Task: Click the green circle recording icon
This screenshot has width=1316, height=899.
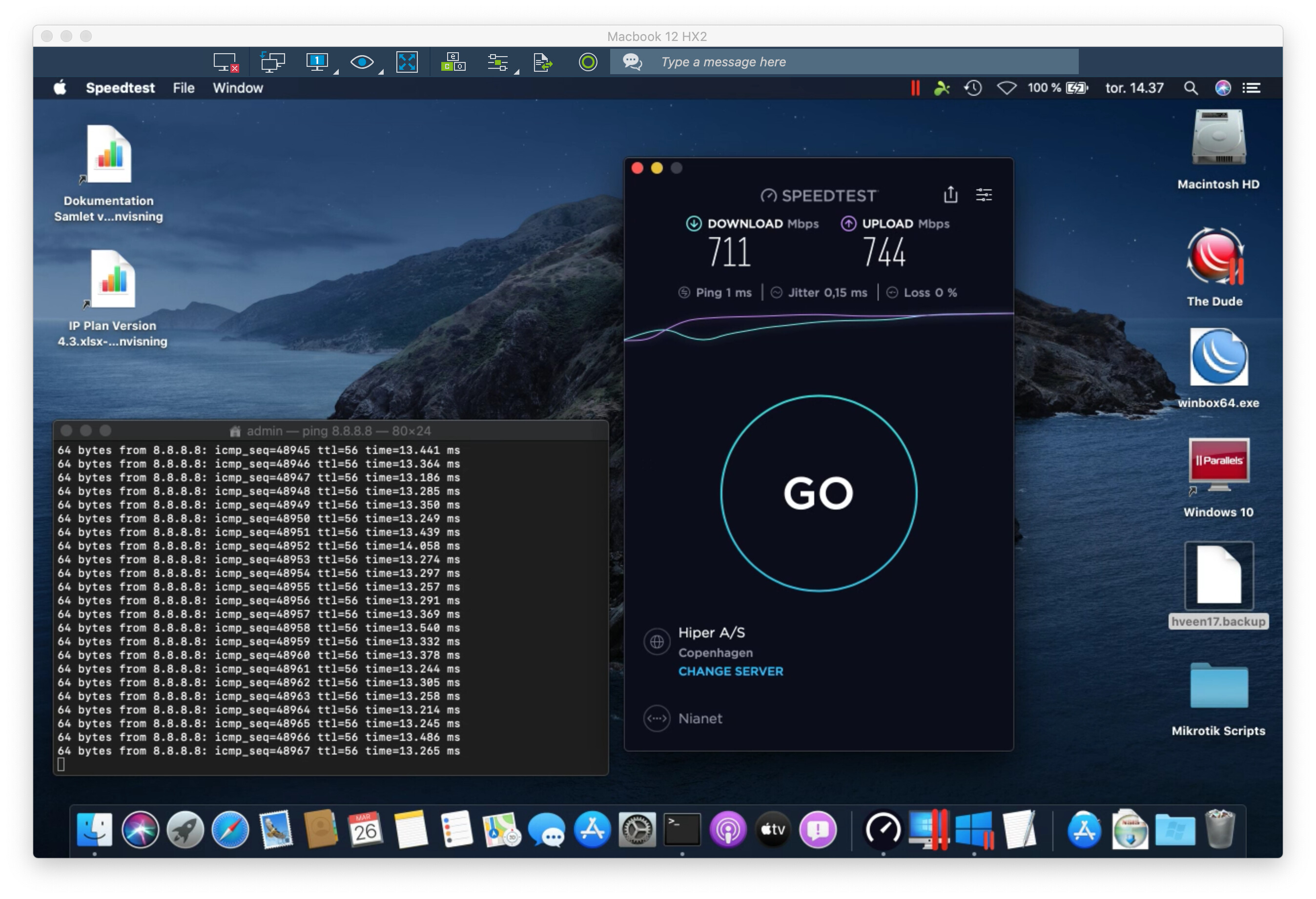Action: click(x=588, y=62)
